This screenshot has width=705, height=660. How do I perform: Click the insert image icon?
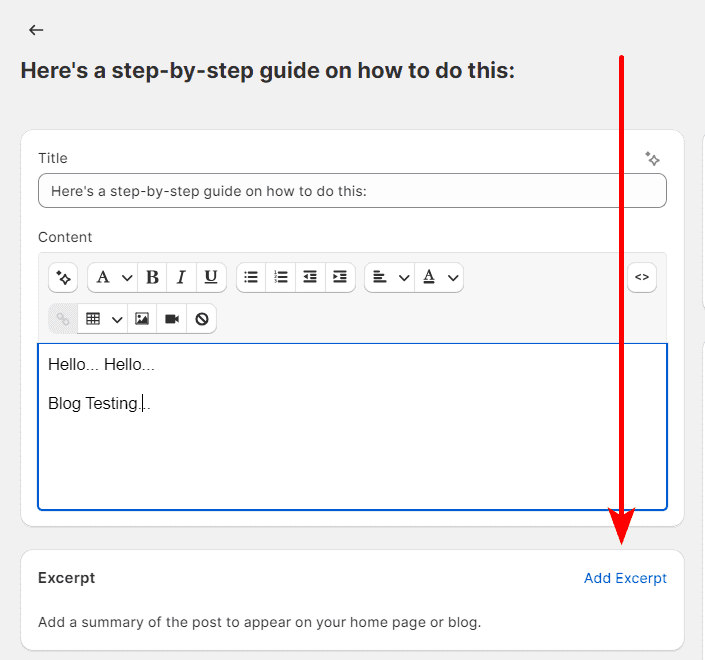[142, 319]
